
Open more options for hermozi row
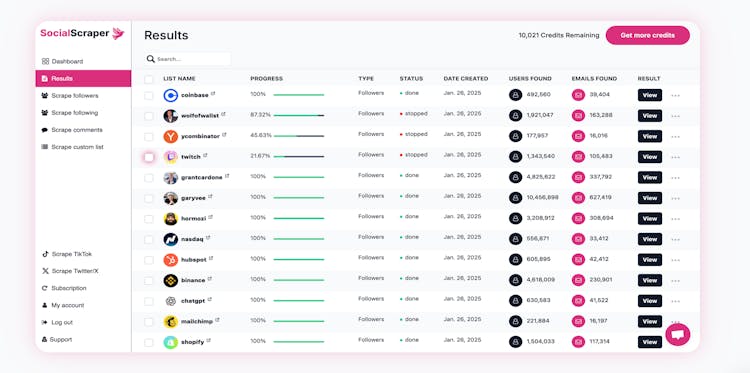click(675, 219)
